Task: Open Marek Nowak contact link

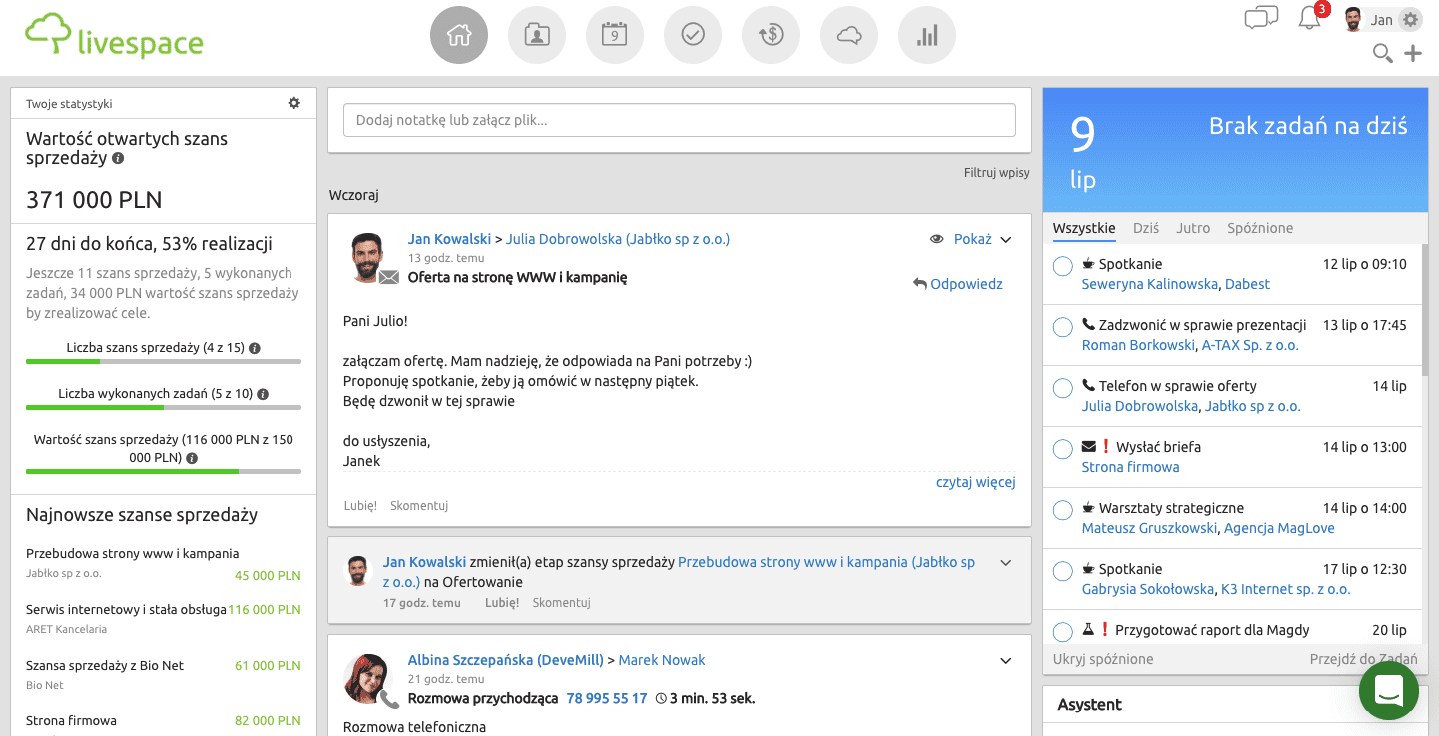Action: (x=662, y=660)
